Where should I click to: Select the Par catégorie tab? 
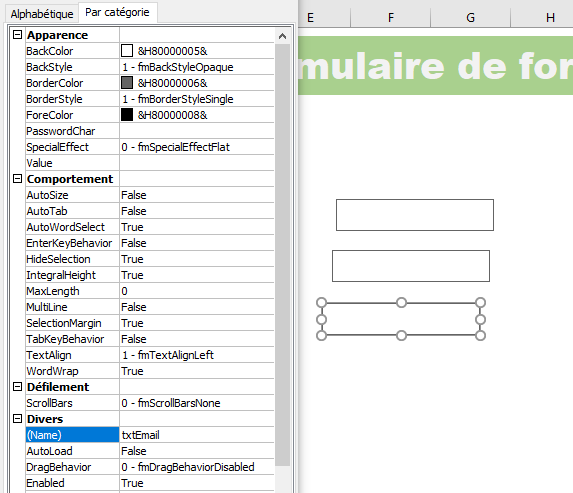pyautogui.click(x=117, y=12)
